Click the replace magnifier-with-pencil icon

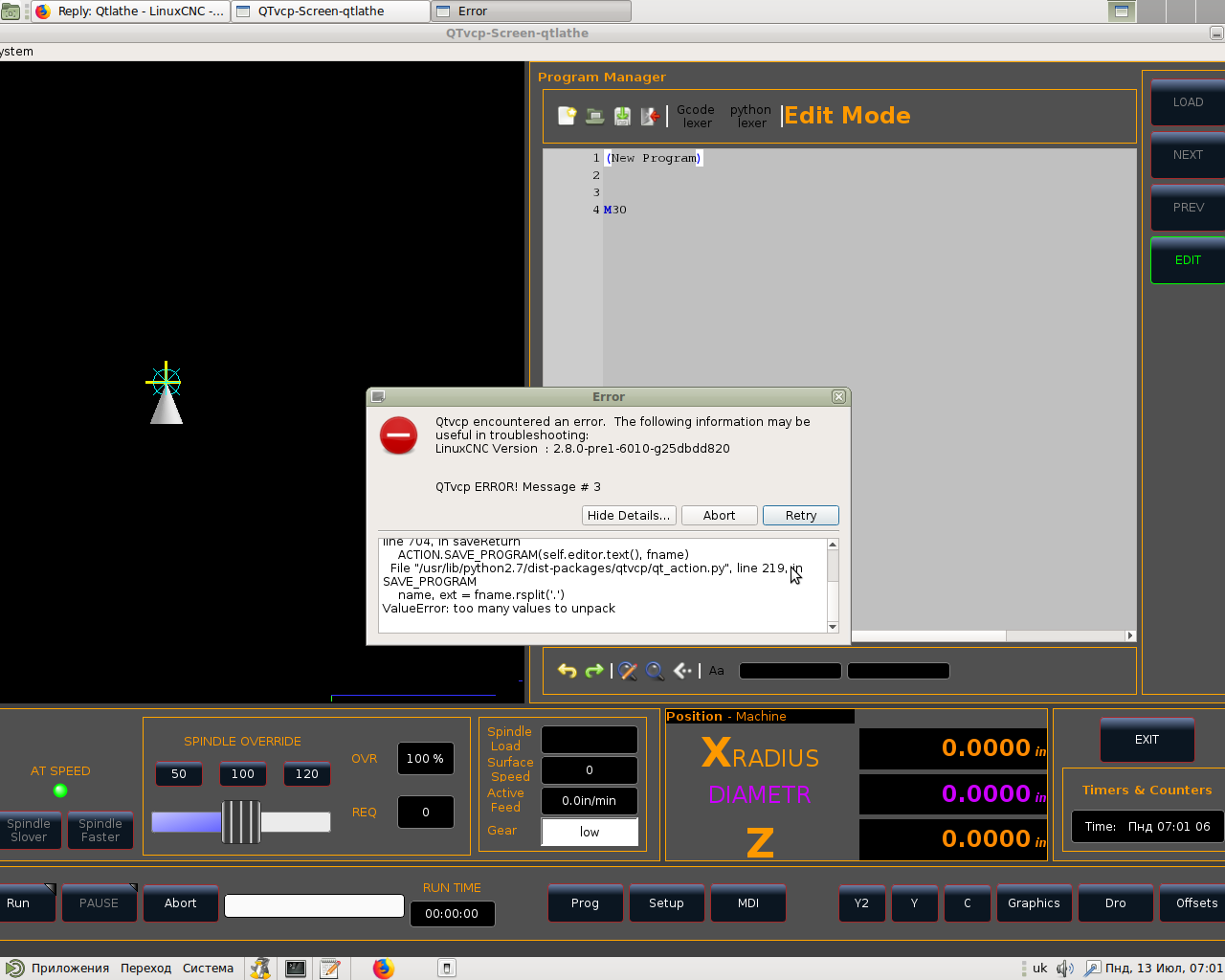pyautogui.click(x=628, y=671)
